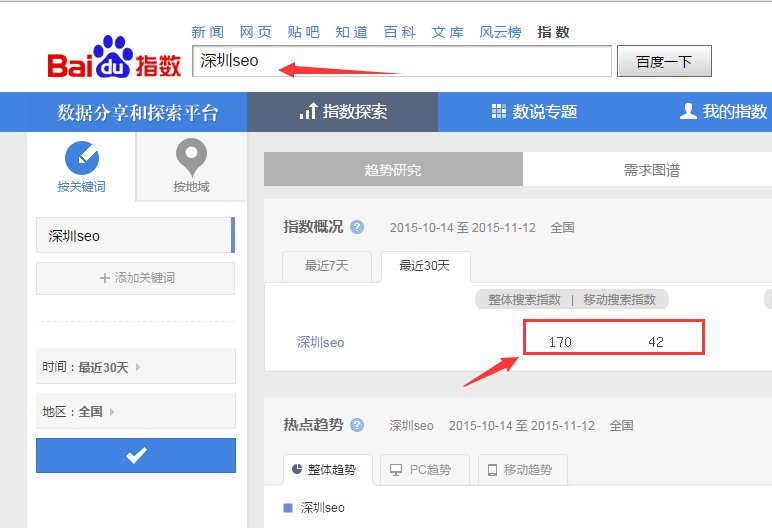Click the 百度一下 search button

coord(664,61)
